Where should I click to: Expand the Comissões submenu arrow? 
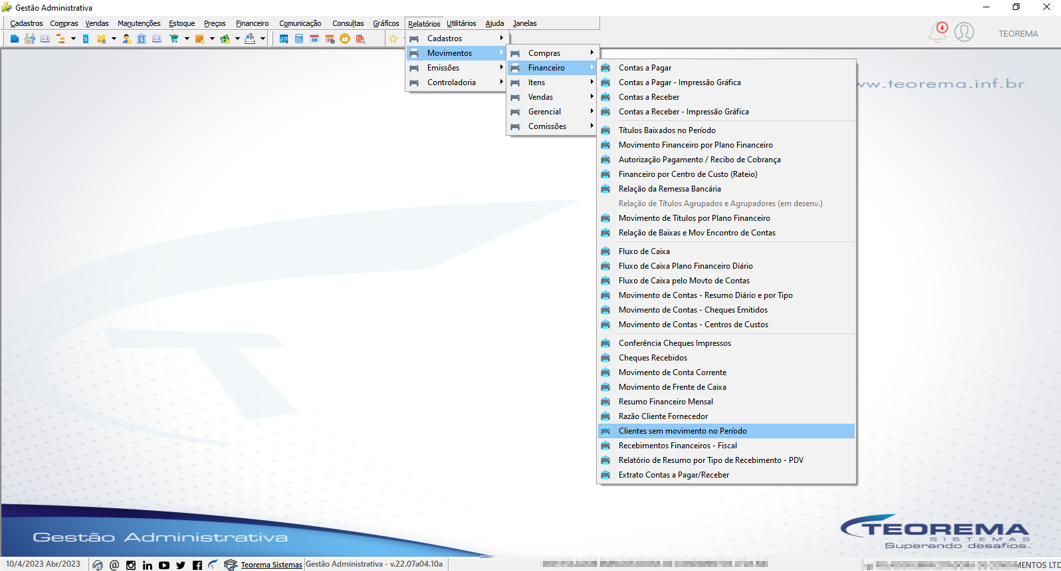[591, 127]
